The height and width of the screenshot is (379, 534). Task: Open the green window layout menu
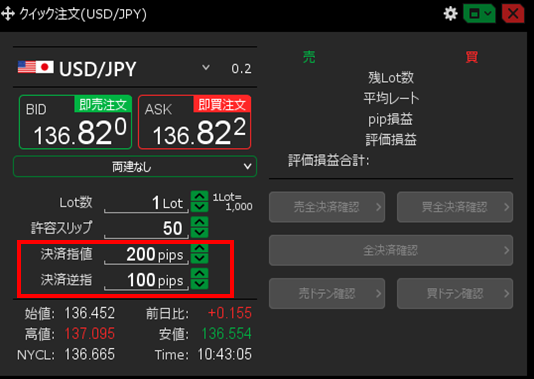click(x=479, y=14)
